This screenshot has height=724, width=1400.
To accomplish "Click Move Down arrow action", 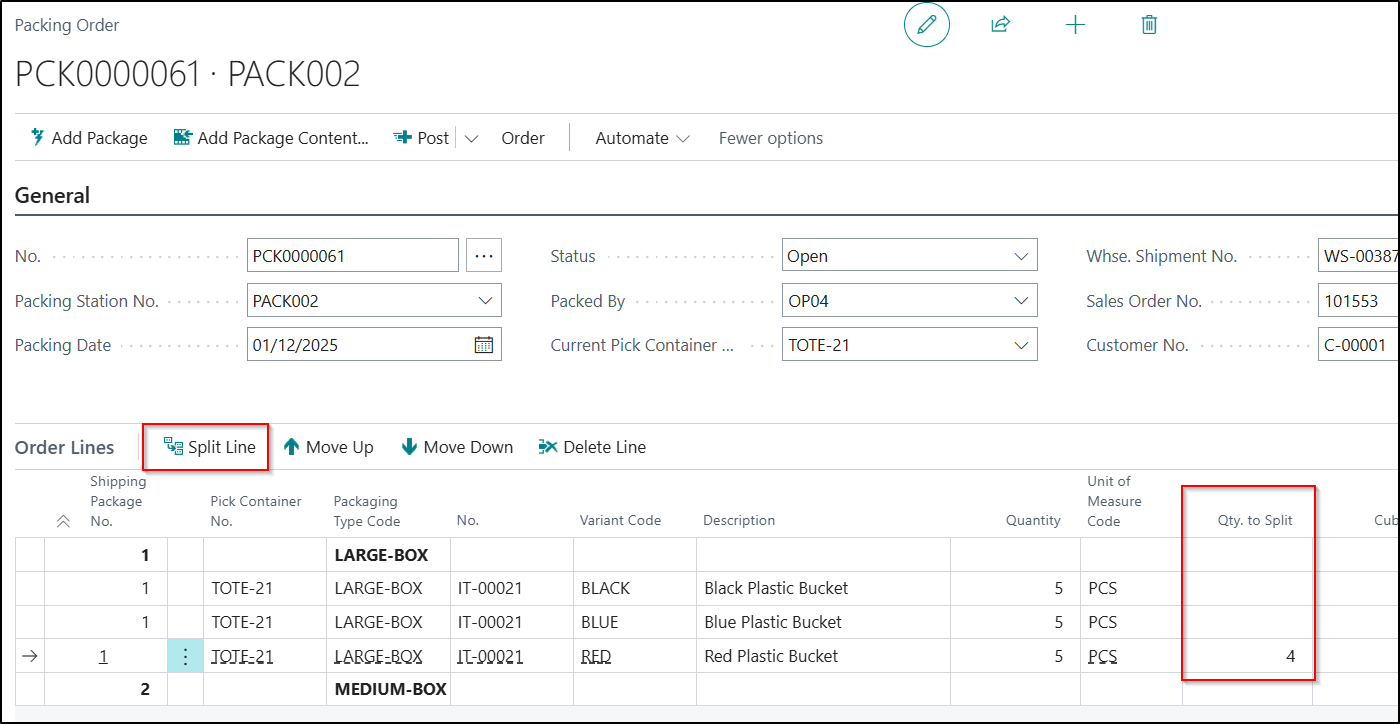I will tap(457, 447).
